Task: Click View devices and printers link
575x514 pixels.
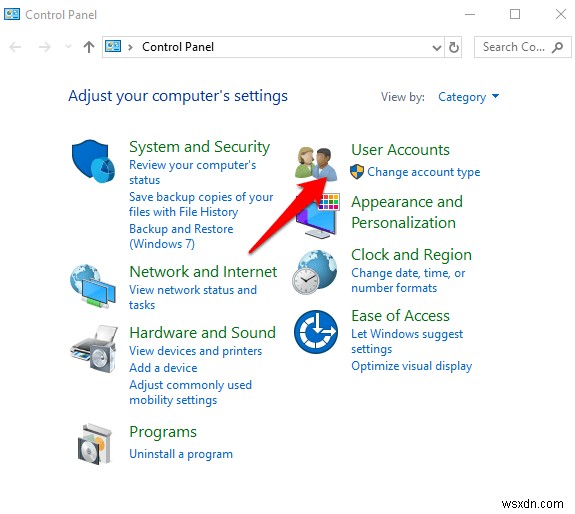Action: 195,351
